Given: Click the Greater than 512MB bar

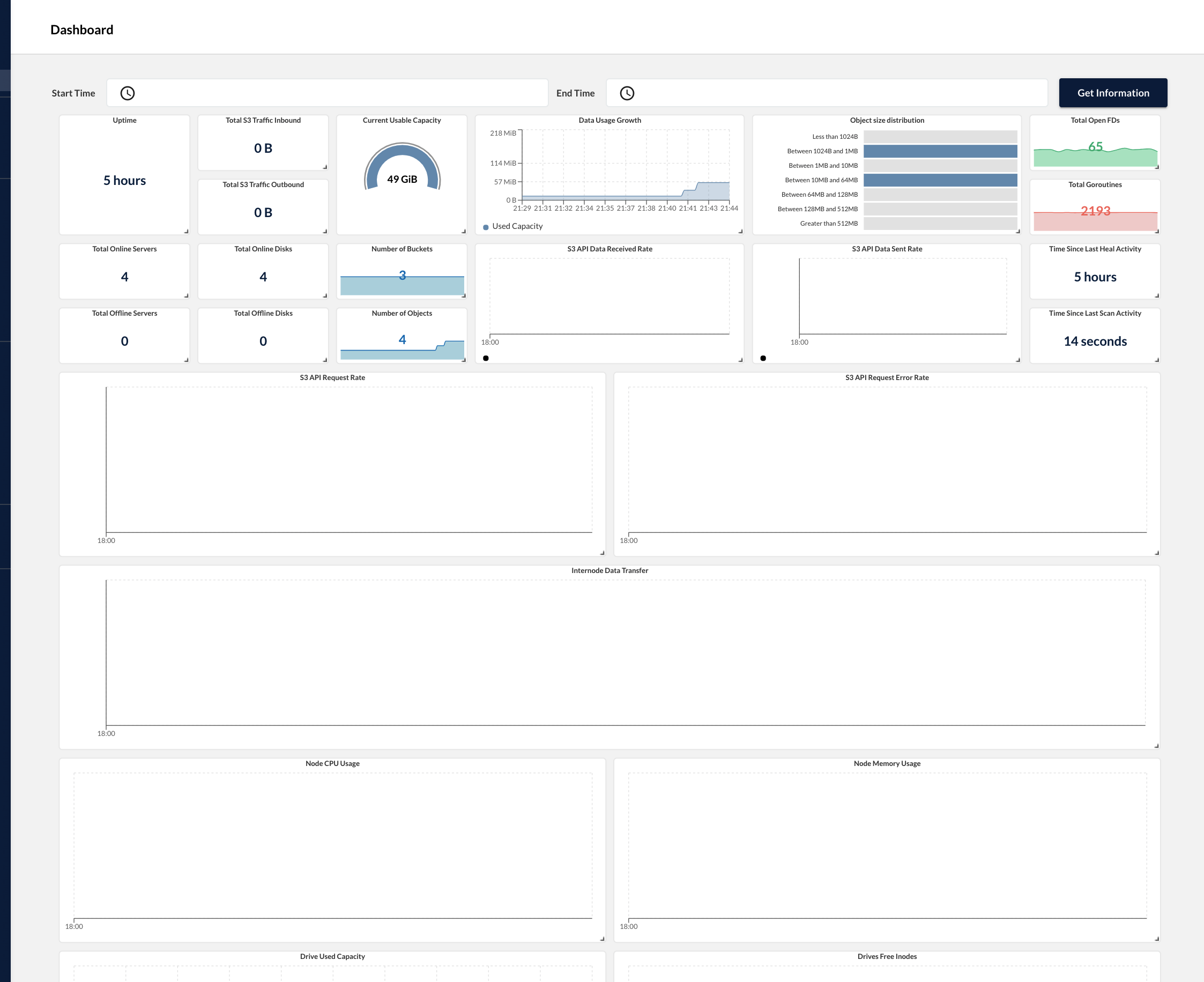Looking at the screenshot, I should tap(940, 224).
